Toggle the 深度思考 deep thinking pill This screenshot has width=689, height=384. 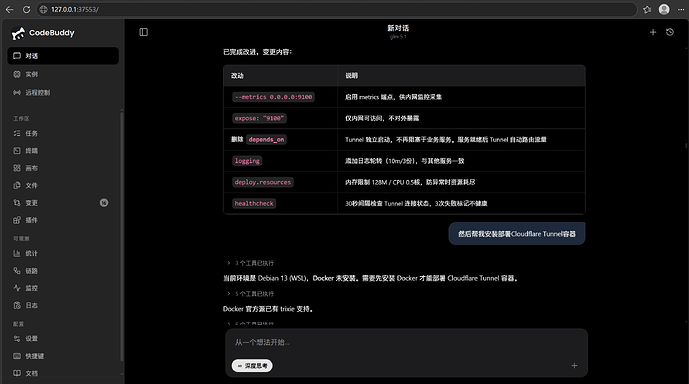click(252, 366)
